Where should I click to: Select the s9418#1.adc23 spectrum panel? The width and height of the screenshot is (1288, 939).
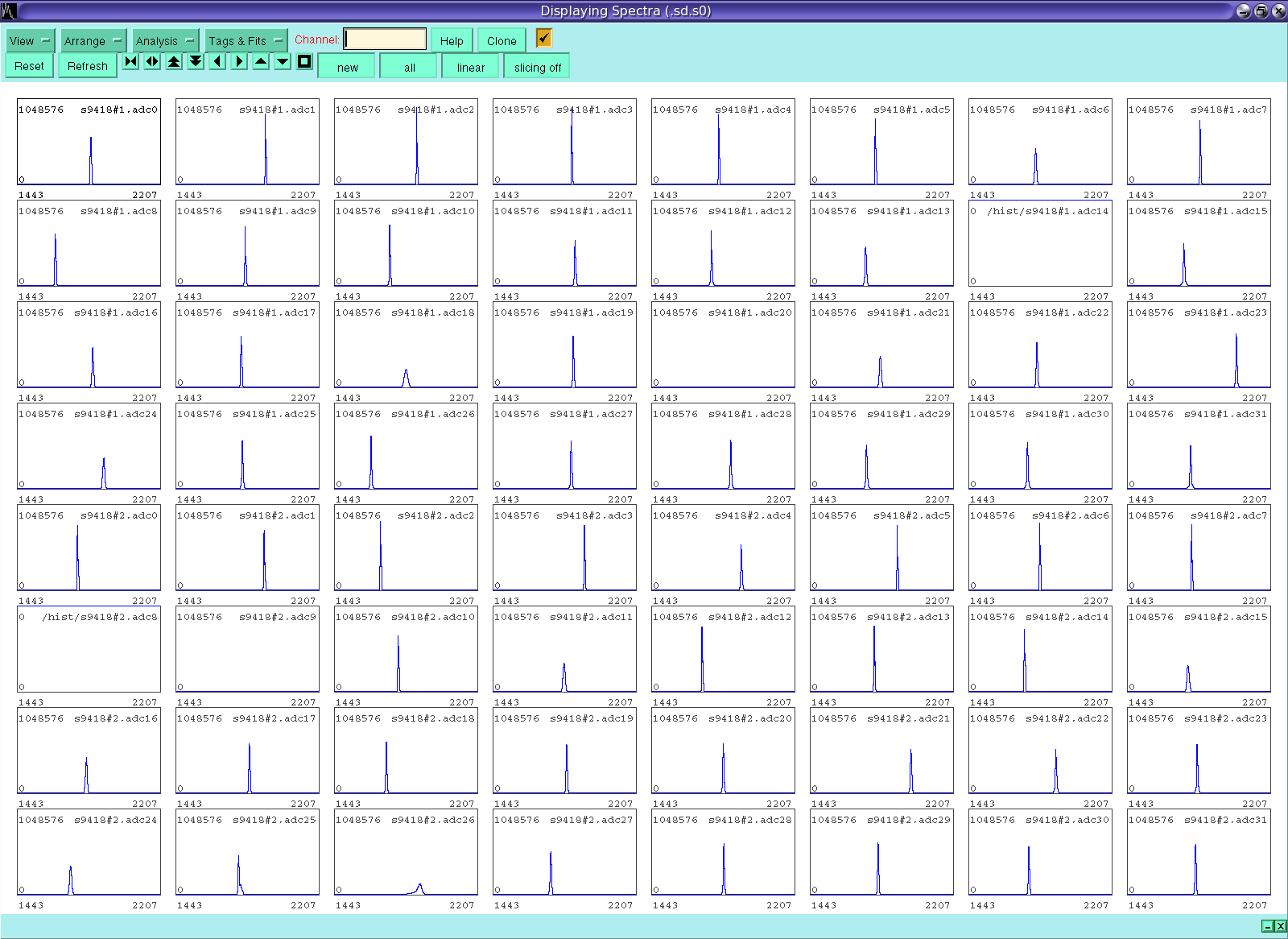pos(1199,345)
